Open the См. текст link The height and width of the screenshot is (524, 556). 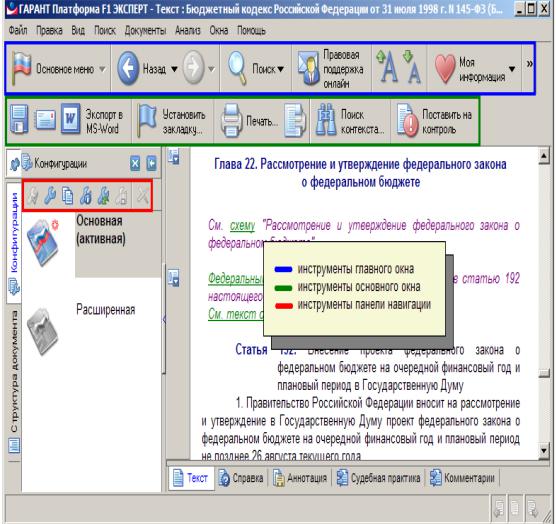pyautogui.click(x=236, y=314)
